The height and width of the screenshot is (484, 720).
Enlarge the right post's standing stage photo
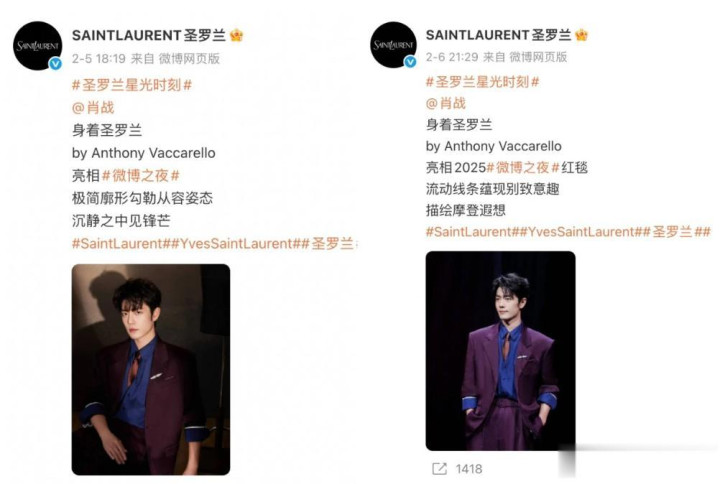501,351
